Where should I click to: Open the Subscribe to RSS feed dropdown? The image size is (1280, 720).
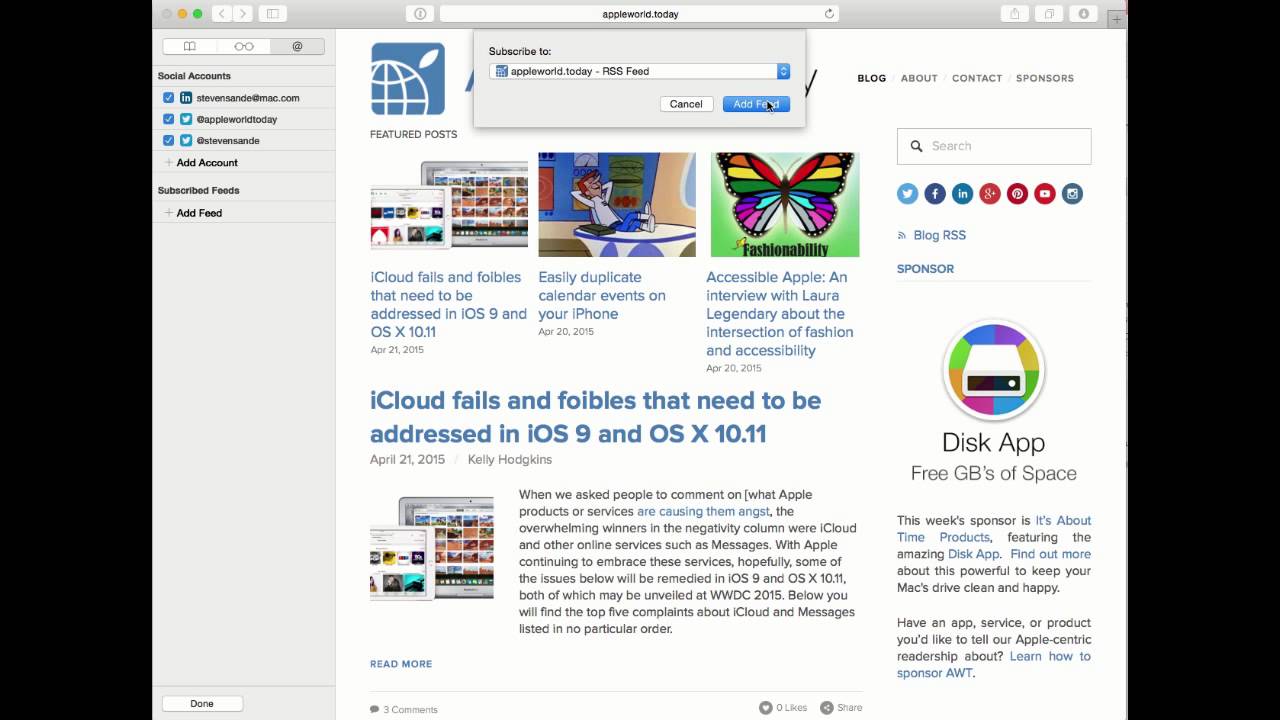pos(640,71)
